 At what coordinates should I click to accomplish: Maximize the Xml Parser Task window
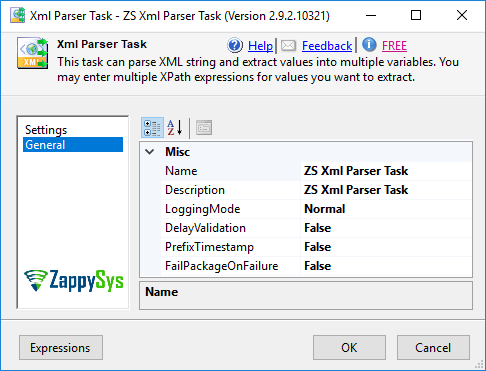416,15
